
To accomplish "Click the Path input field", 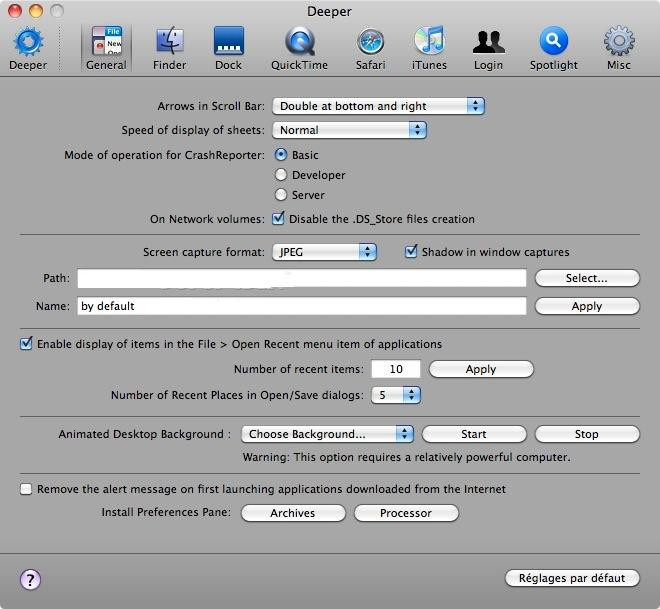I will 302,278.
